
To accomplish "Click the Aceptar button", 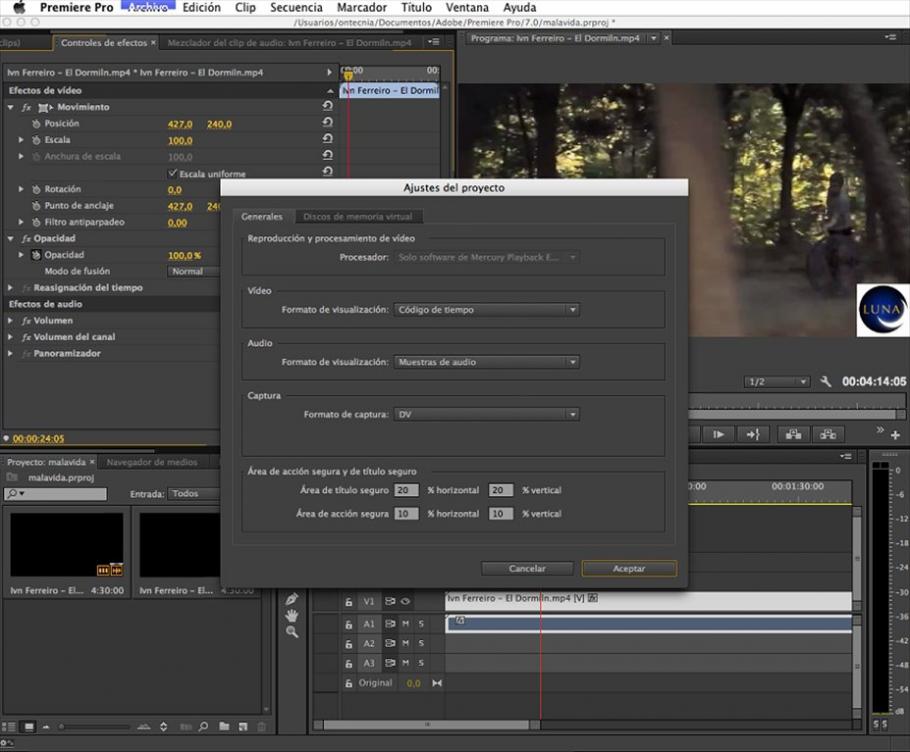I will [629, 567].
